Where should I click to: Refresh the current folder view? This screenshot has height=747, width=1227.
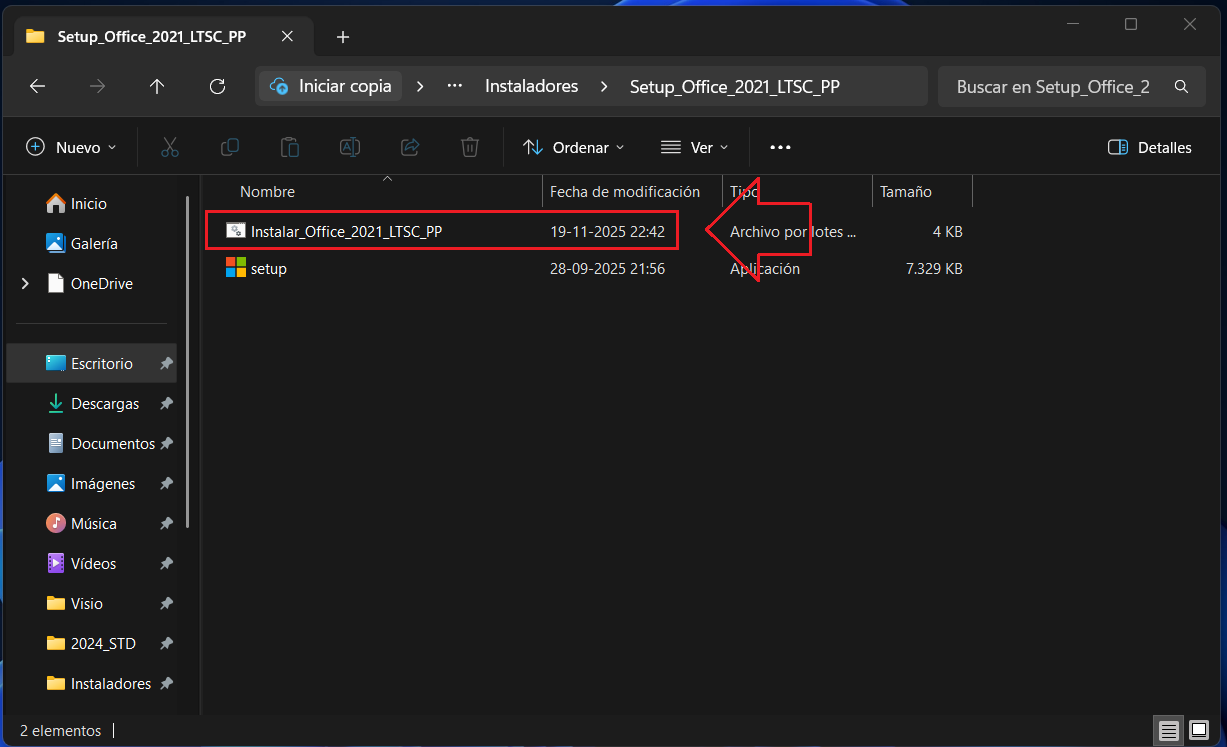(x=217, y=87)
